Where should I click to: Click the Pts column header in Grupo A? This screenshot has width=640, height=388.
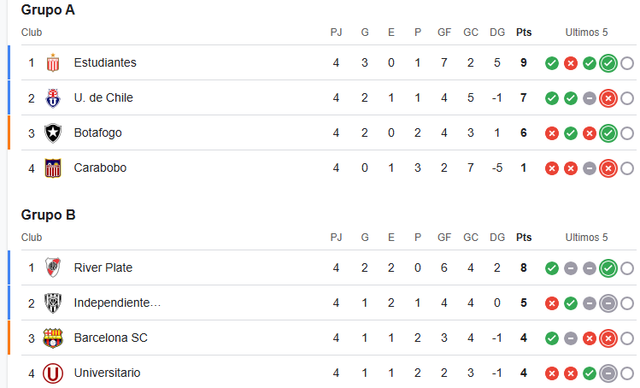[x=524, y=32]
